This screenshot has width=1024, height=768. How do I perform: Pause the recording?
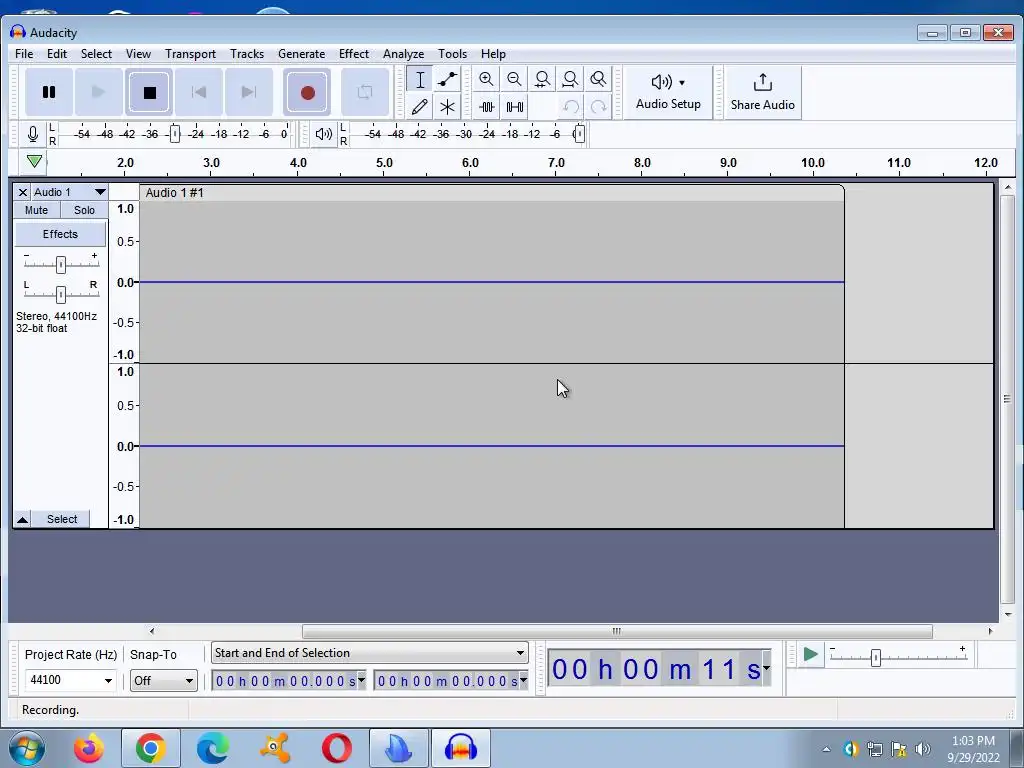[x=49, y=92]
